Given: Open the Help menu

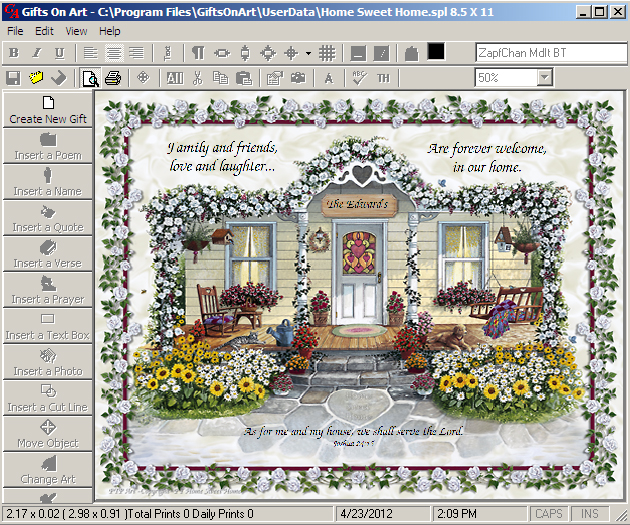Looking at the screenshot, I should (x=110, y=31).
